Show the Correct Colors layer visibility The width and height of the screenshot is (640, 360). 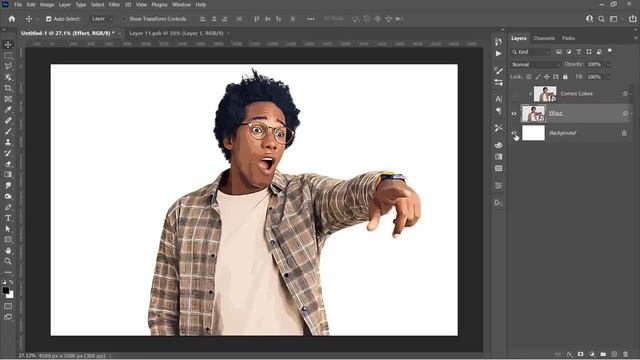[x=514, y=94]
